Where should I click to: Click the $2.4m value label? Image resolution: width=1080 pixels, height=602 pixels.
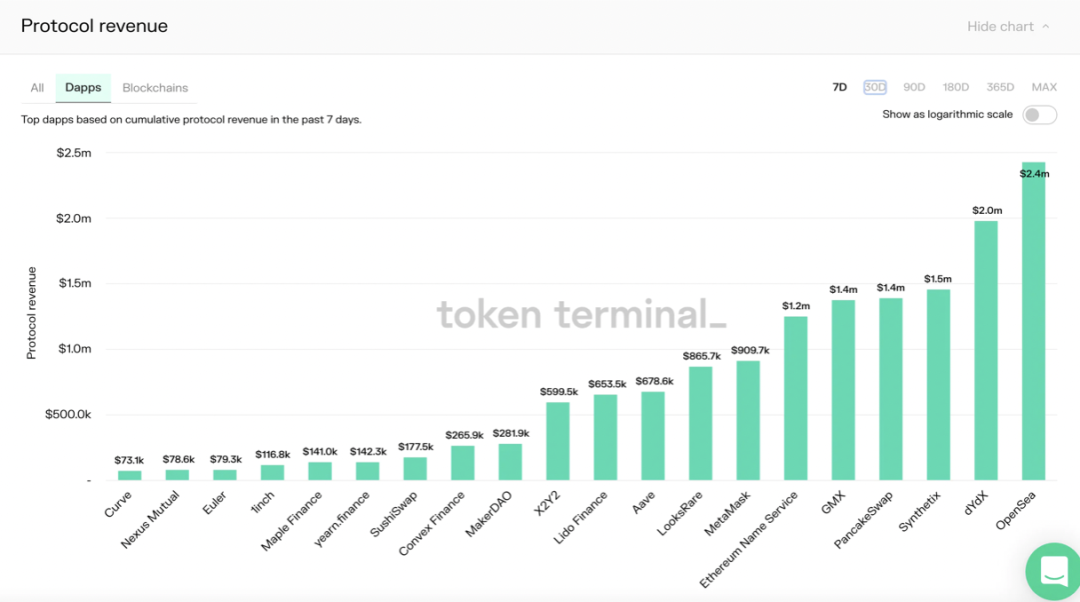(x=1035, y=174)
